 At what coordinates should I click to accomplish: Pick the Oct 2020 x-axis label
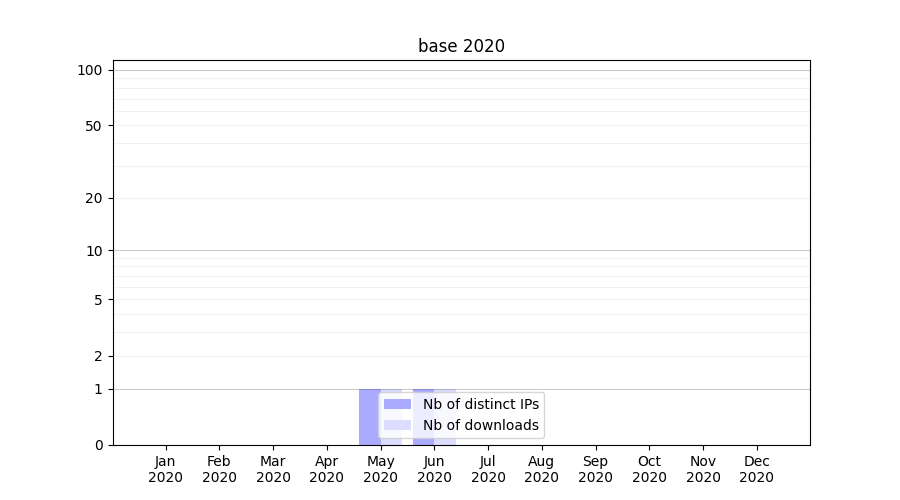click(x=649, y=469)
